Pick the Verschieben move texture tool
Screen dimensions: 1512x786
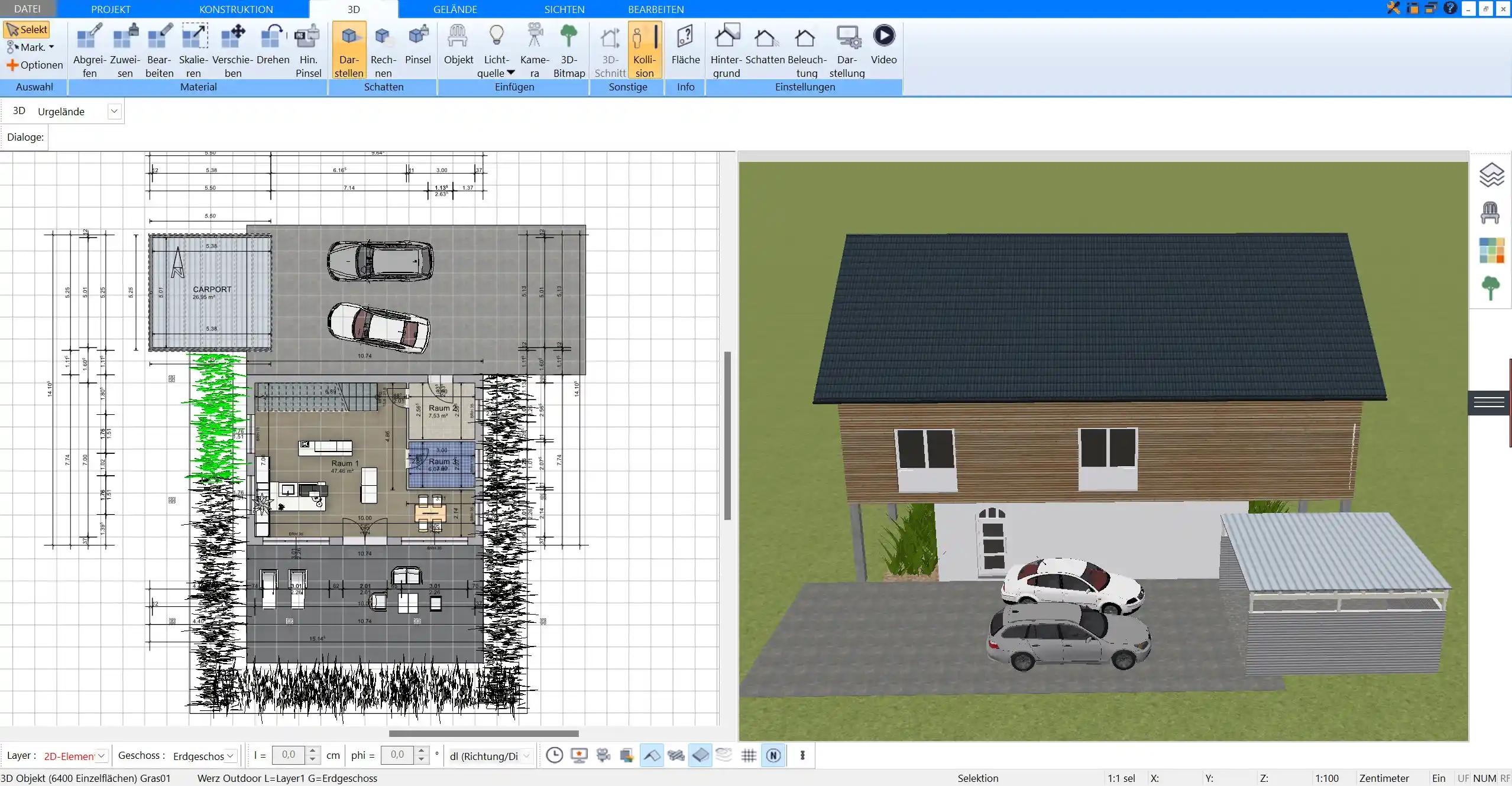tap(233, 50)
